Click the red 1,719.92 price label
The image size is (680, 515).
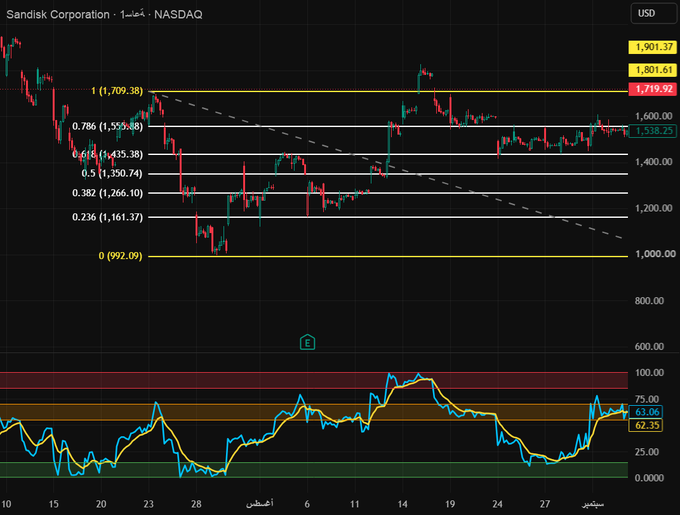652,89
